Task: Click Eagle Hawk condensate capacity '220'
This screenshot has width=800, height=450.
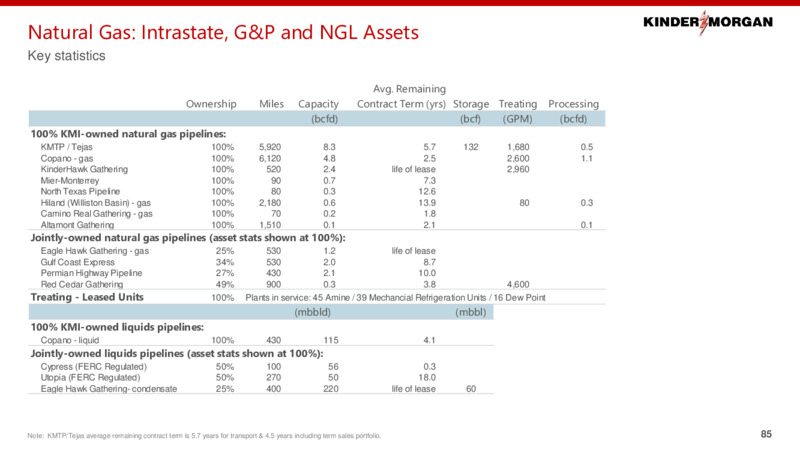Action: click(331, 389)
